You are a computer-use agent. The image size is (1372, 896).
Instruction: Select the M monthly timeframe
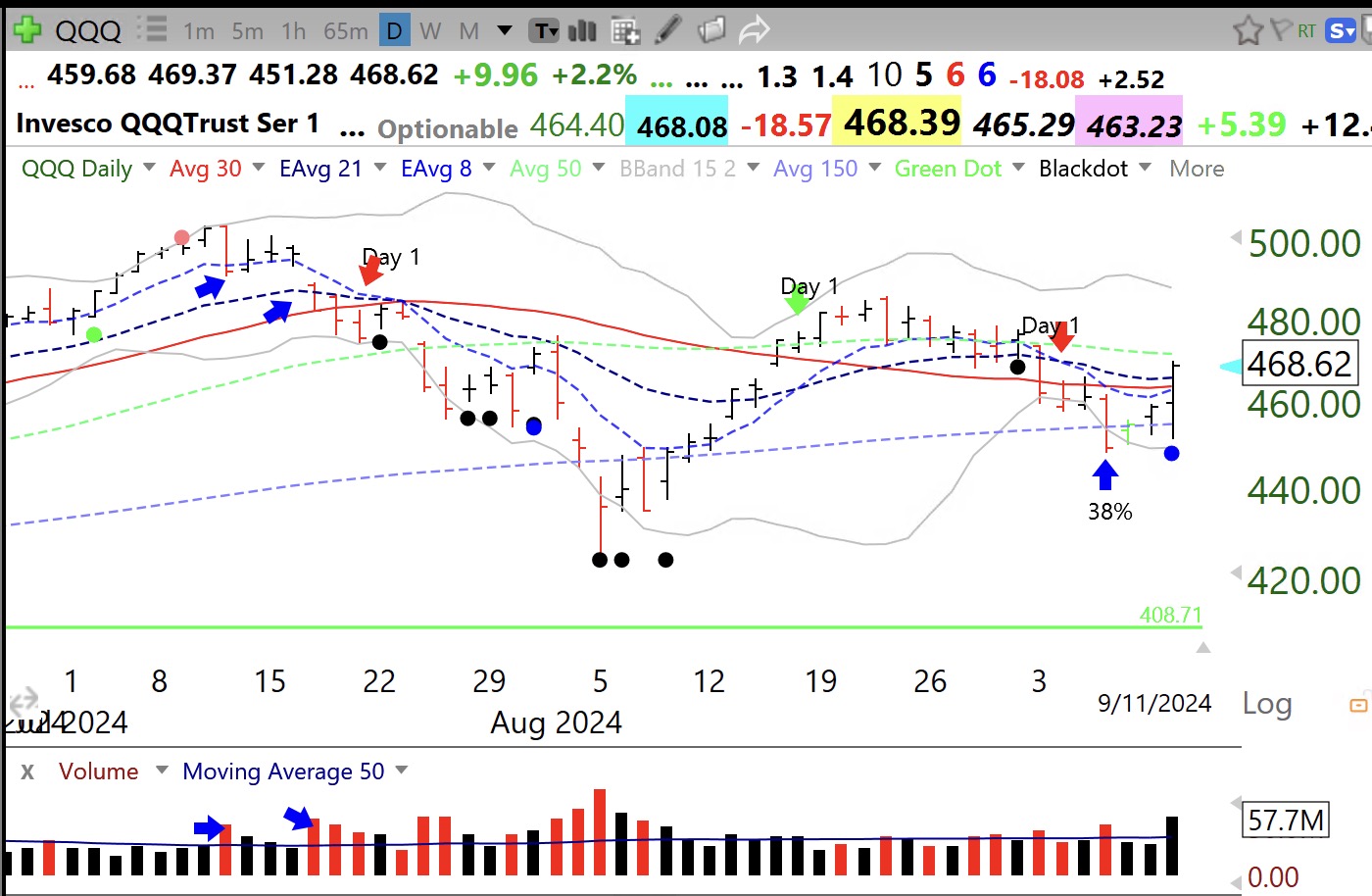pyautogui.click(x=469, y=31)
